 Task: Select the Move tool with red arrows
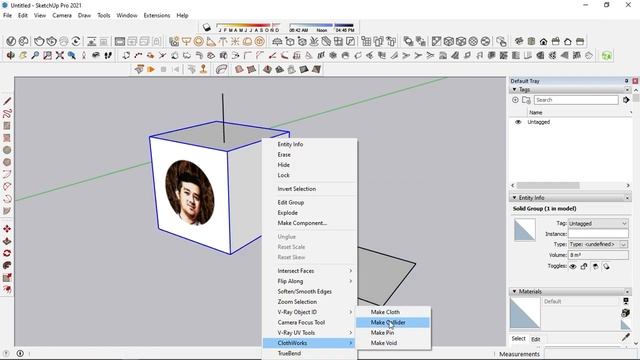7,229
